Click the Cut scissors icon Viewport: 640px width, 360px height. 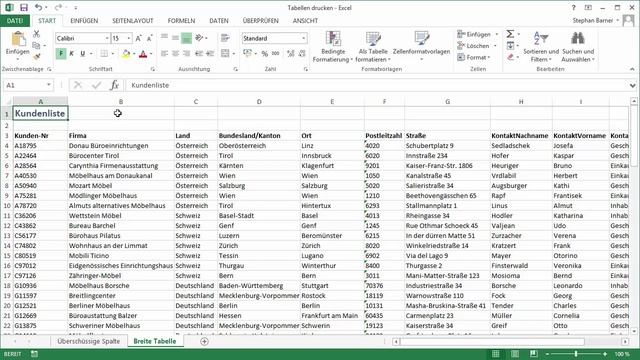36,34
